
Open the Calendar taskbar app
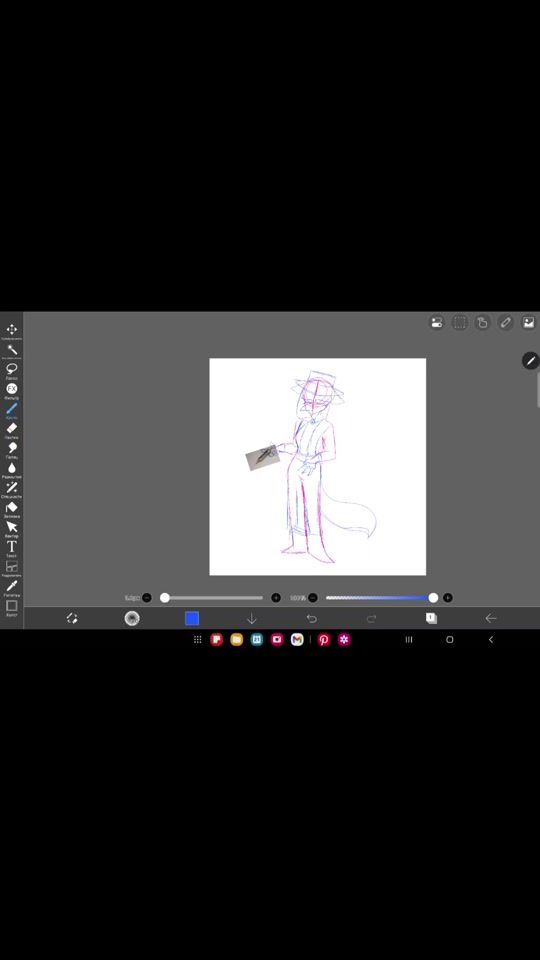click(x=257, y=639)
